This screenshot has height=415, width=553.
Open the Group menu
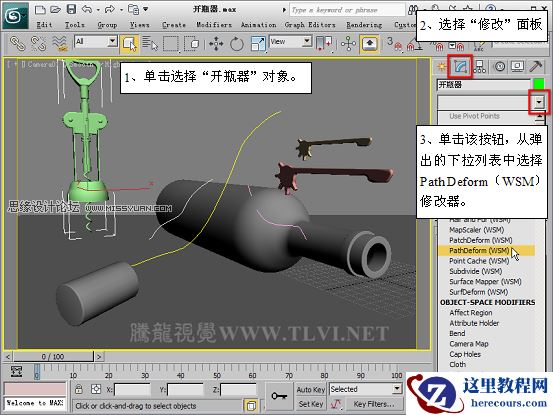[x=107, y=25]
